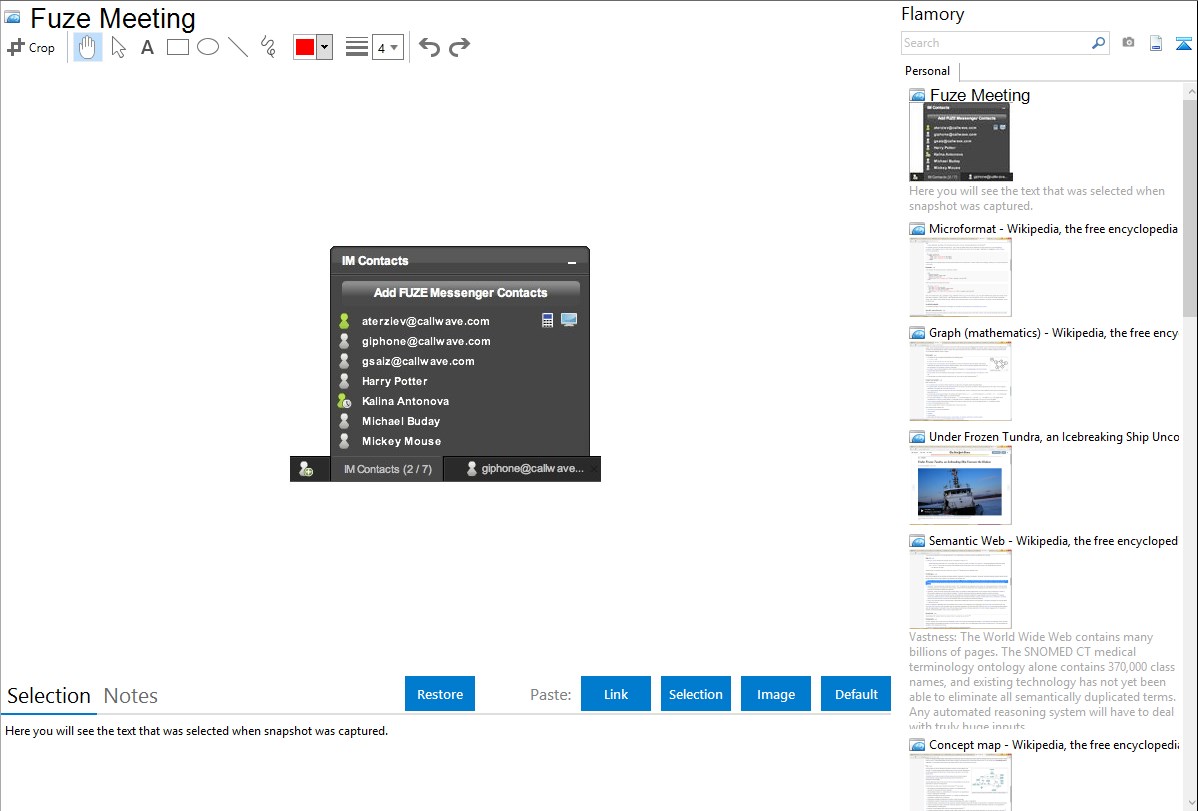Click the icon beside Under Frozen Tundra title
This screenshot has height=811, width=1198.
coord(917,437)
